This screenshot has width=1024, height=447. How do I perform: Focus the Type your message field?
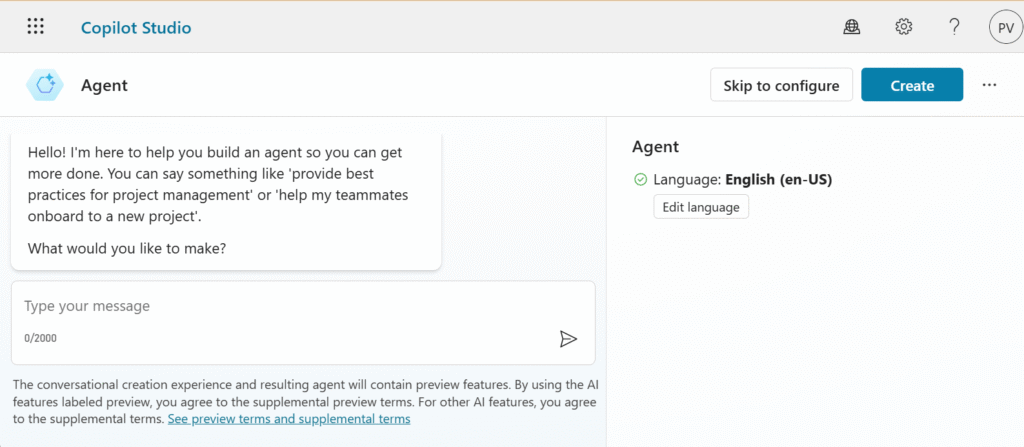point(303,323)
